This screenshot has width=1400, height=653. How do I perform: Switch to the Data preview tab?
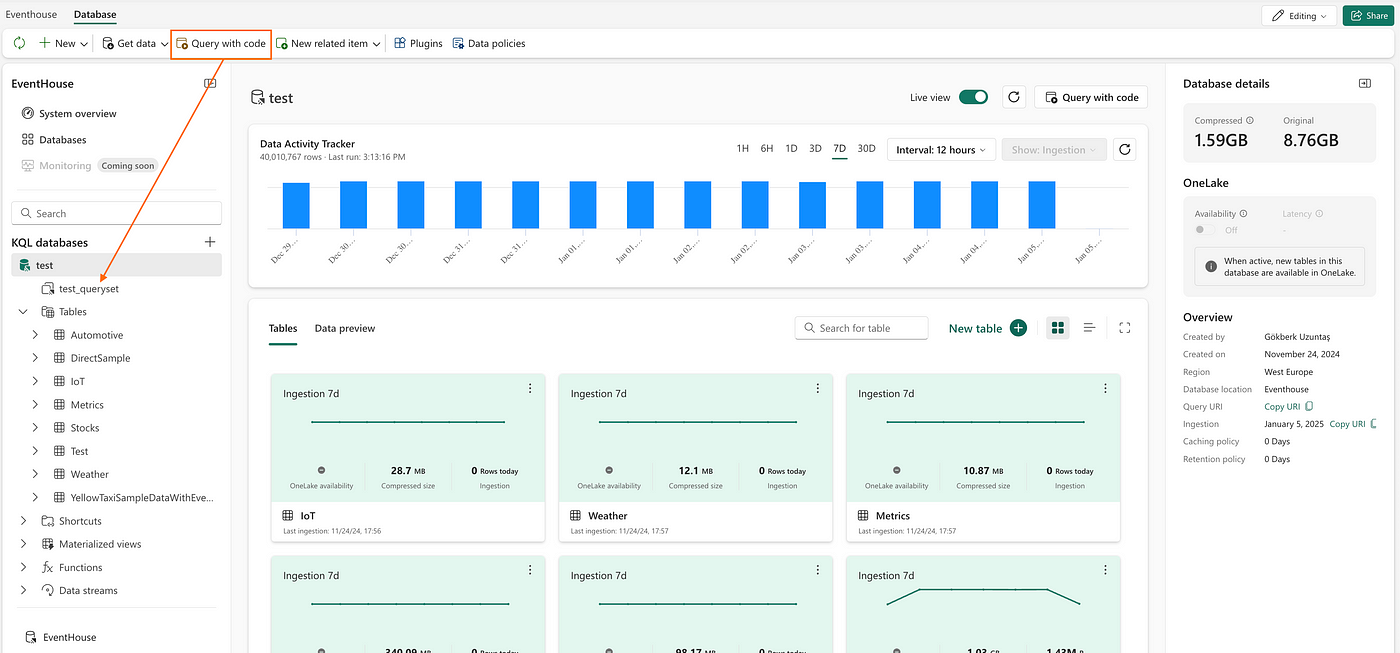click(345, 328)
